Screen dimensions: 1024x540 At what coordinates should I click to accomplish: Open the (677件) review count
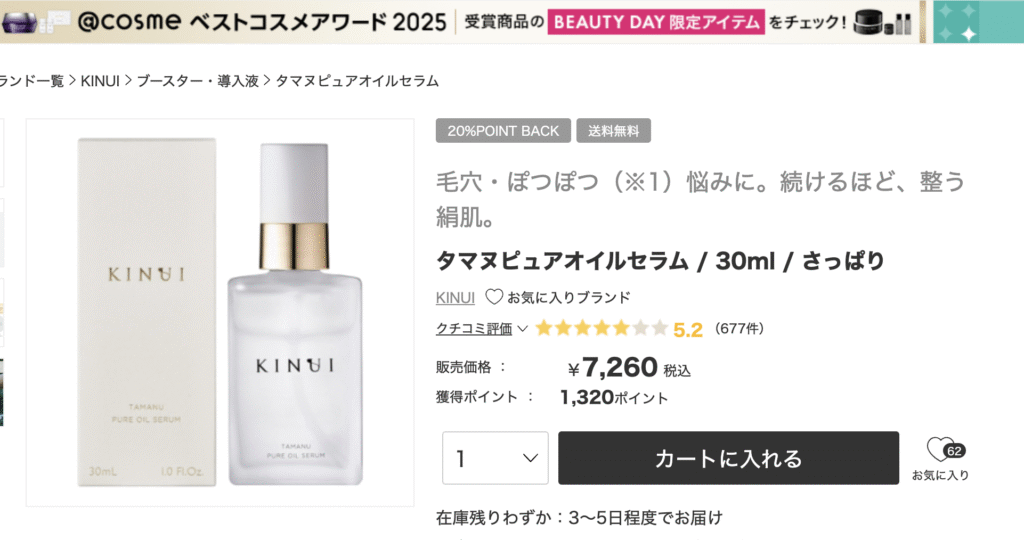[x=739, y=328]
